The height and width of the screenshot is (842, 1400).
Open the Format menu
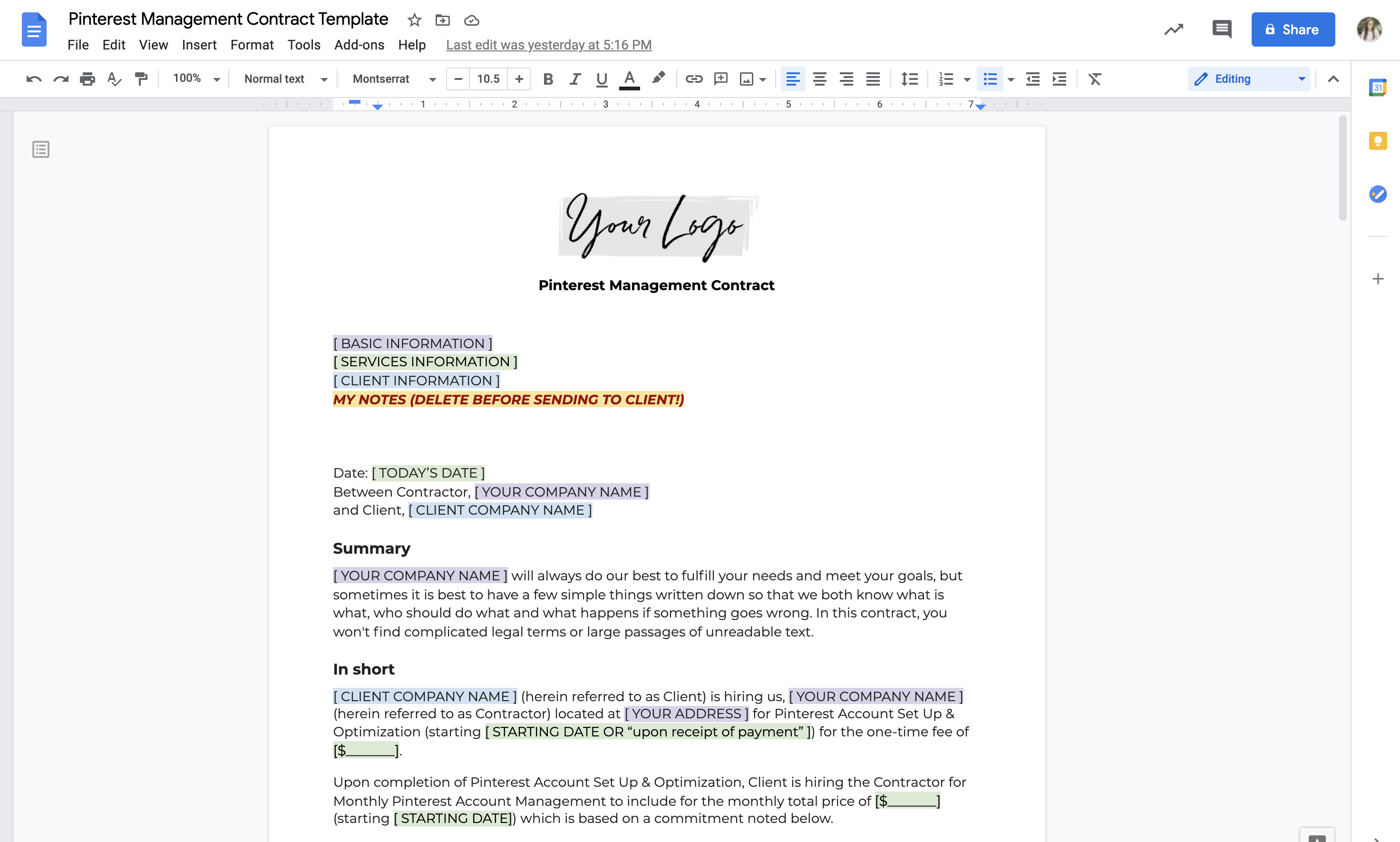(252, 45)
